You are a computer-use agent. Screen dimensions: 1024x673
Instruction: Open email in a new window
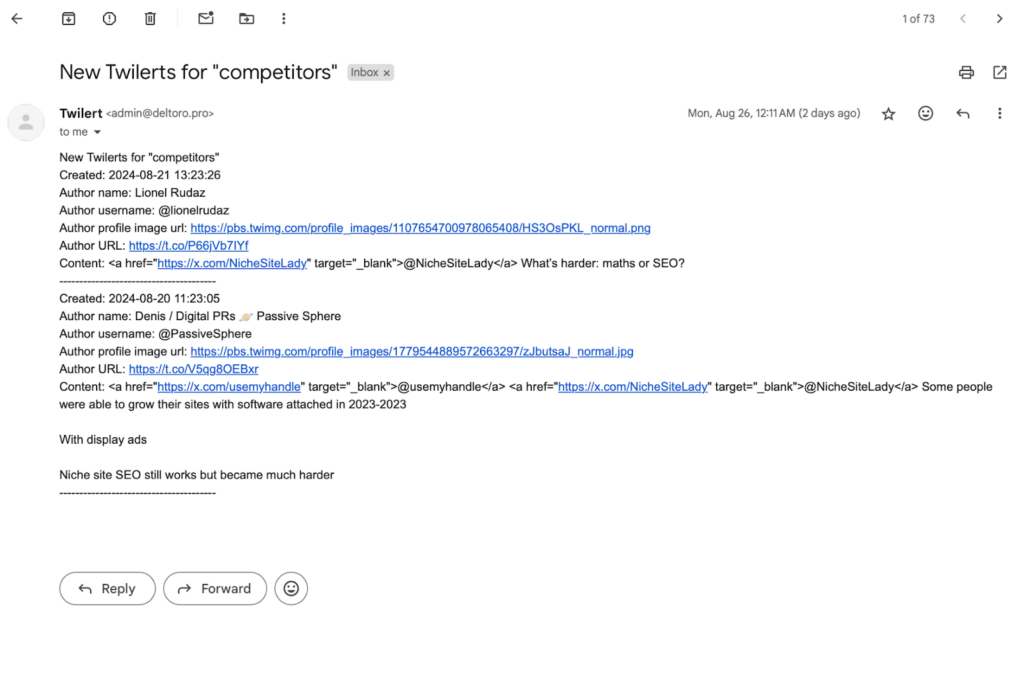pyautogui.click(x=999, y=72)
